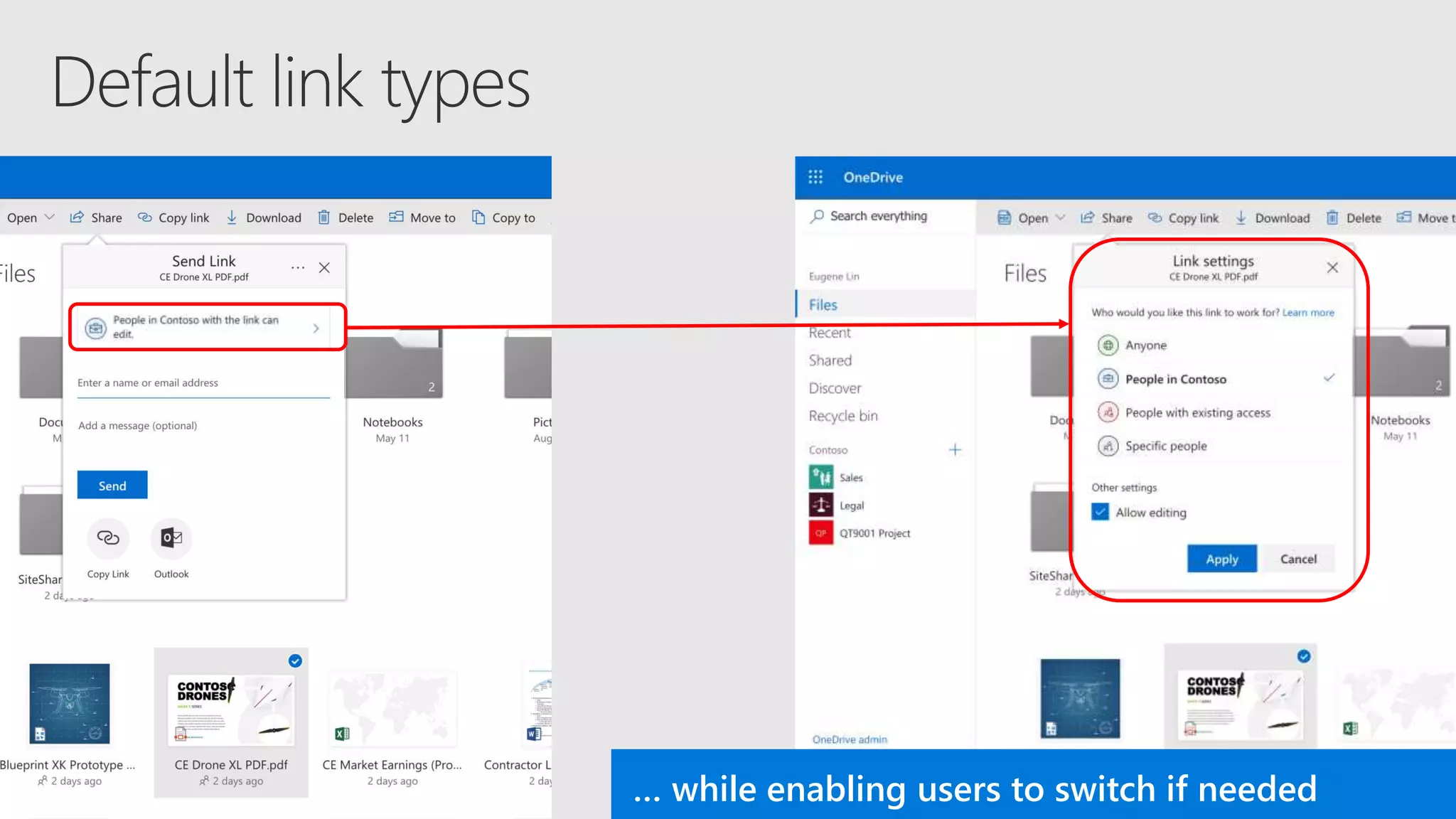Select the Anyone link option
1456x819 pixels.
click(1216, 346)
